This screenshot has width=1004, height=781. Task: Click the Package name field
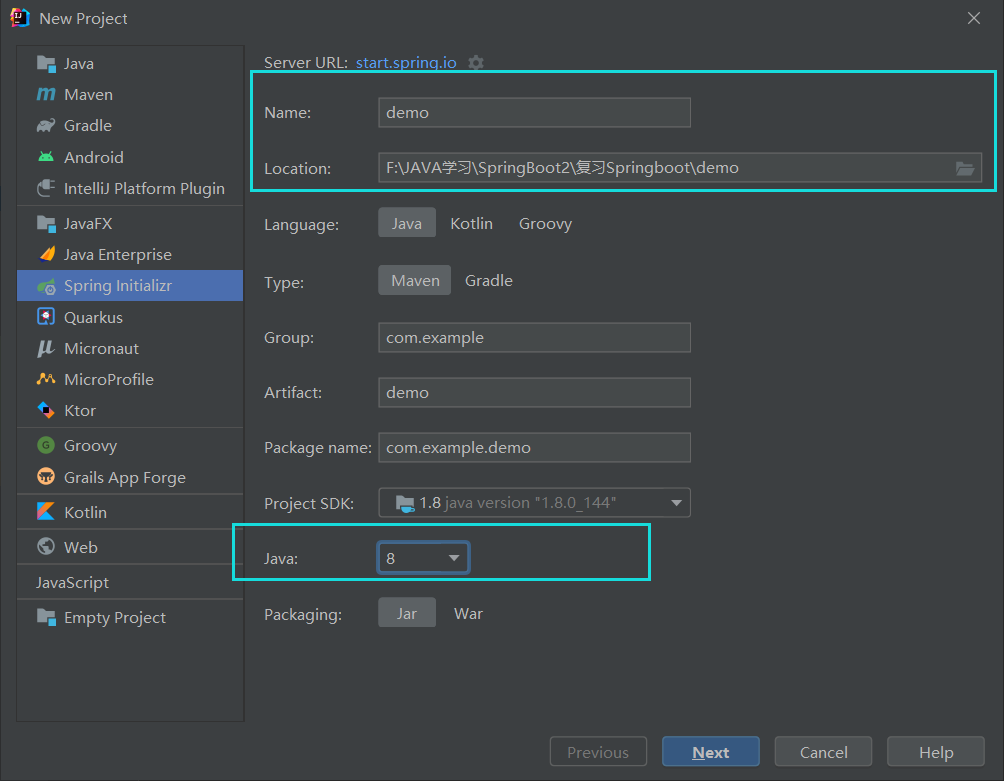(534, 447)
